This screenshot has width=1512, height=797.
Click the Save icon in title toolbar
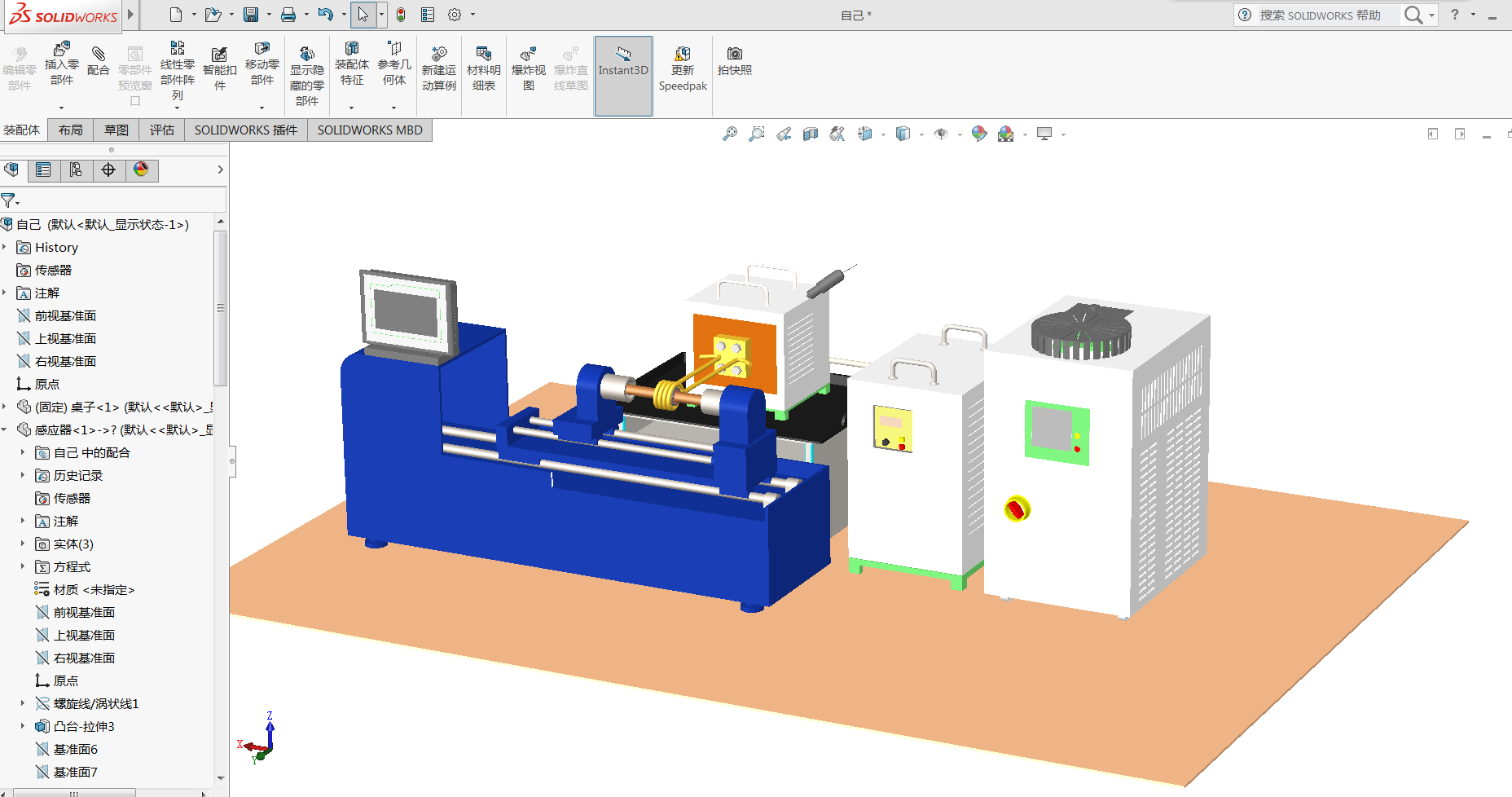(251, 15)
